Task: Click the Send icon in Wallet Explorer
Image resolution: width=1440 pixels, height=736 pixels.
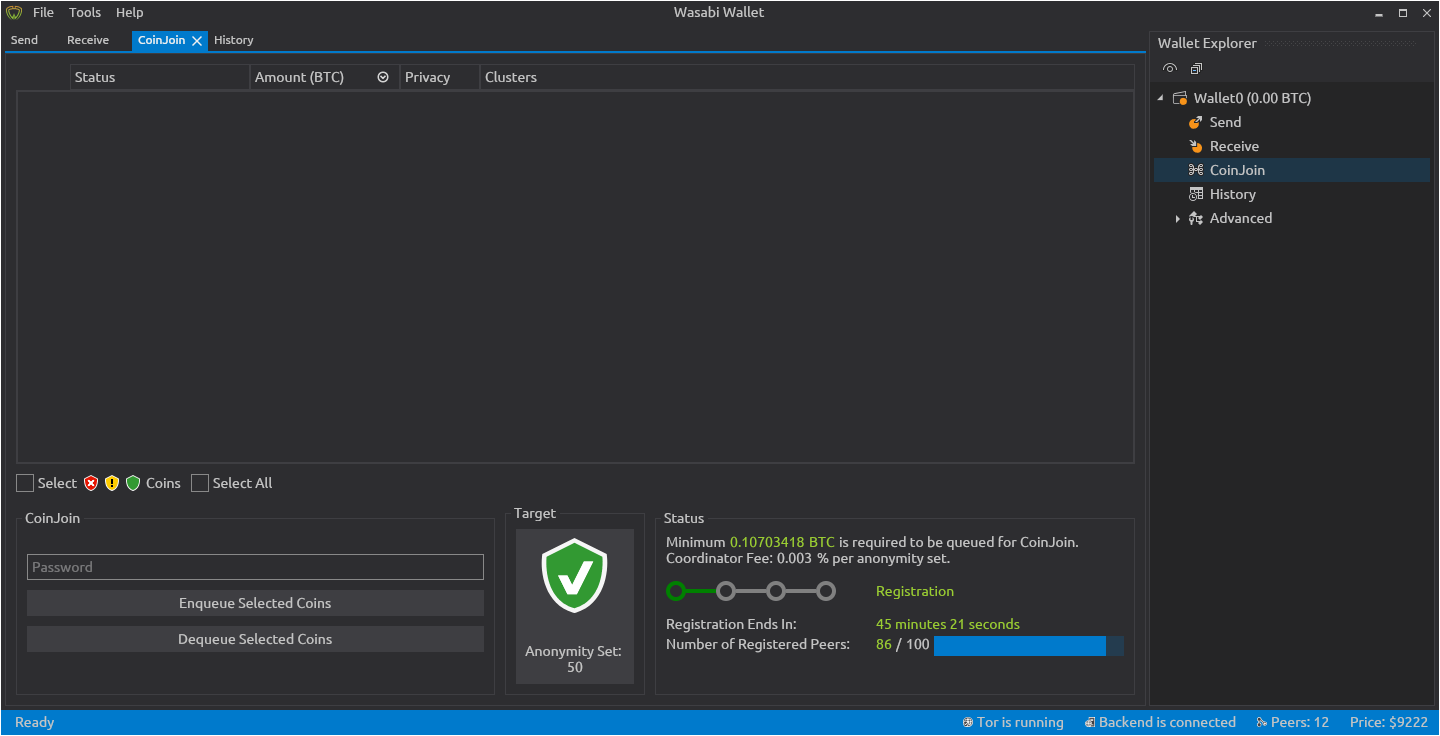Action: coord(1195,122)
